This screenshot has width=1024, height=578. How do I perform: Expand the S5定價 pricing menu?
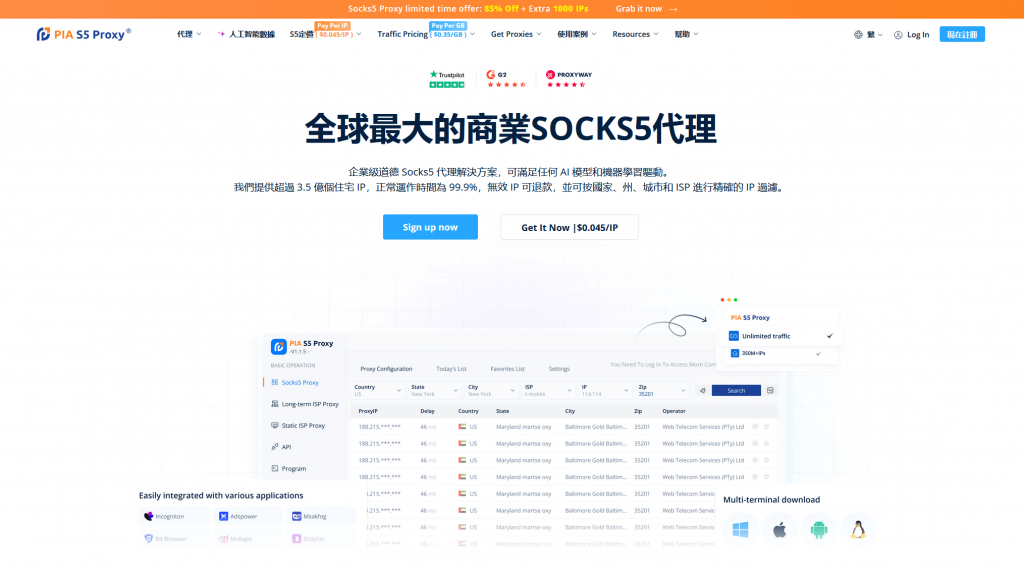pos(325,34)
